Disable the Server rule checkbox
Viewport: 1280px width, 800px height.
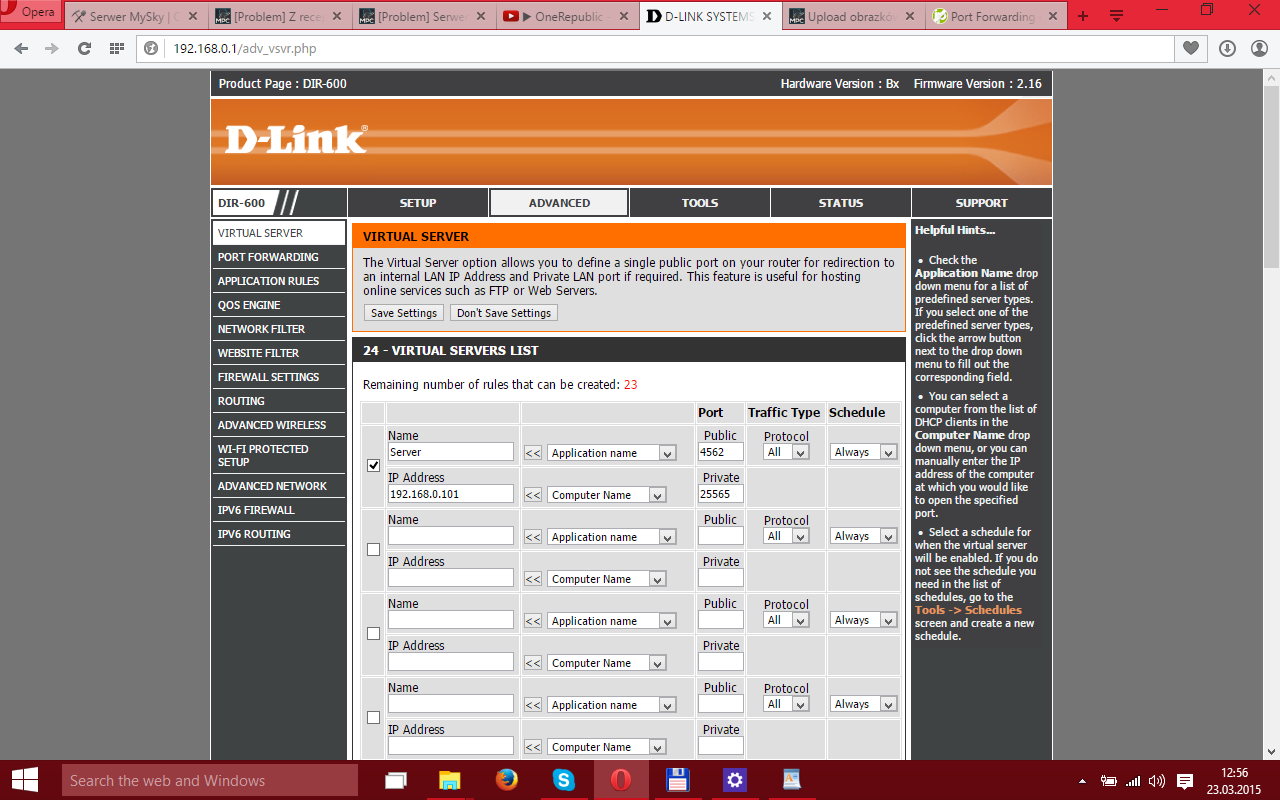pyautogui.click(x=373, y=465)
